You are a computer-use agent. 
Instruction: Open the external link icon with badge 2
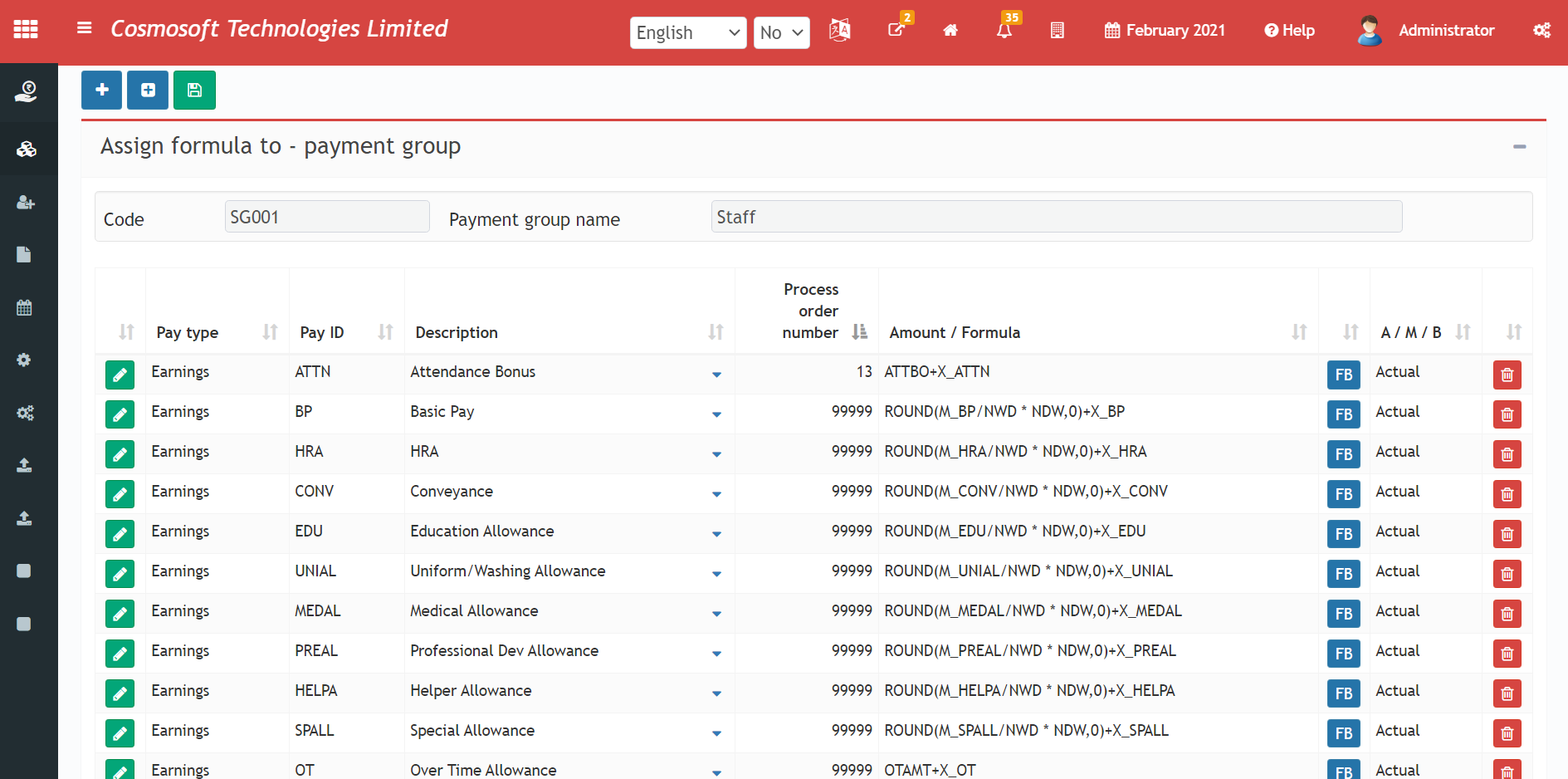(897, 29)
